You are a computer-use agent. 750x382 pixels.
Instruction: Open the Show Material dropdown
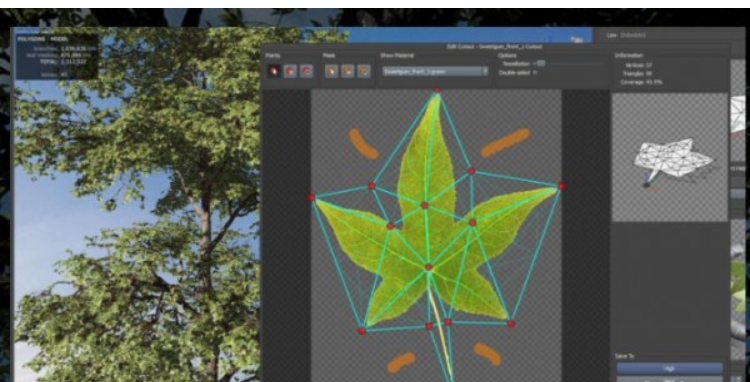435,71
